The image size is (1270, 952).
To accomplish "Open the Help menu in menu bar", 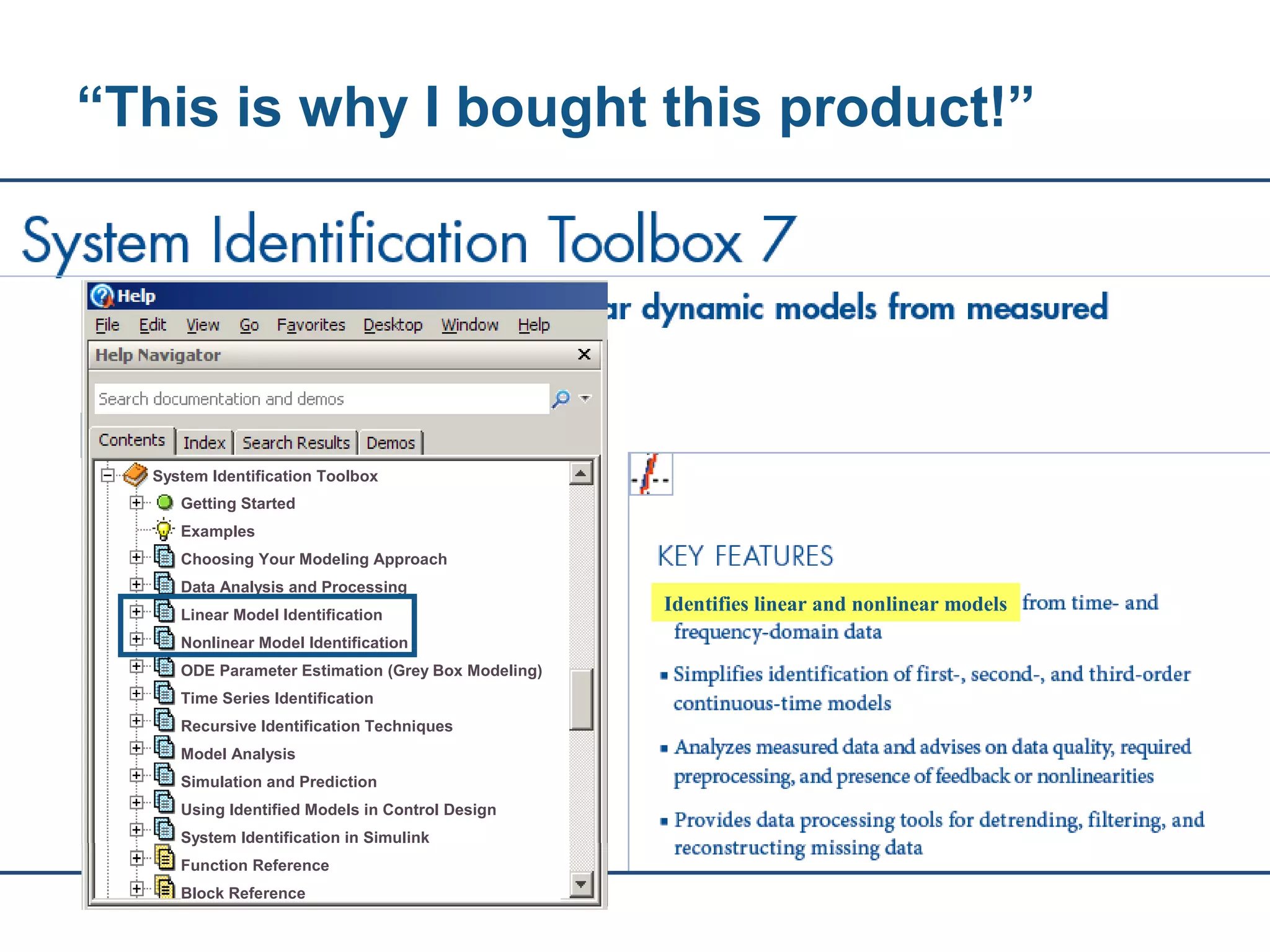I will [x=534, y=325].
